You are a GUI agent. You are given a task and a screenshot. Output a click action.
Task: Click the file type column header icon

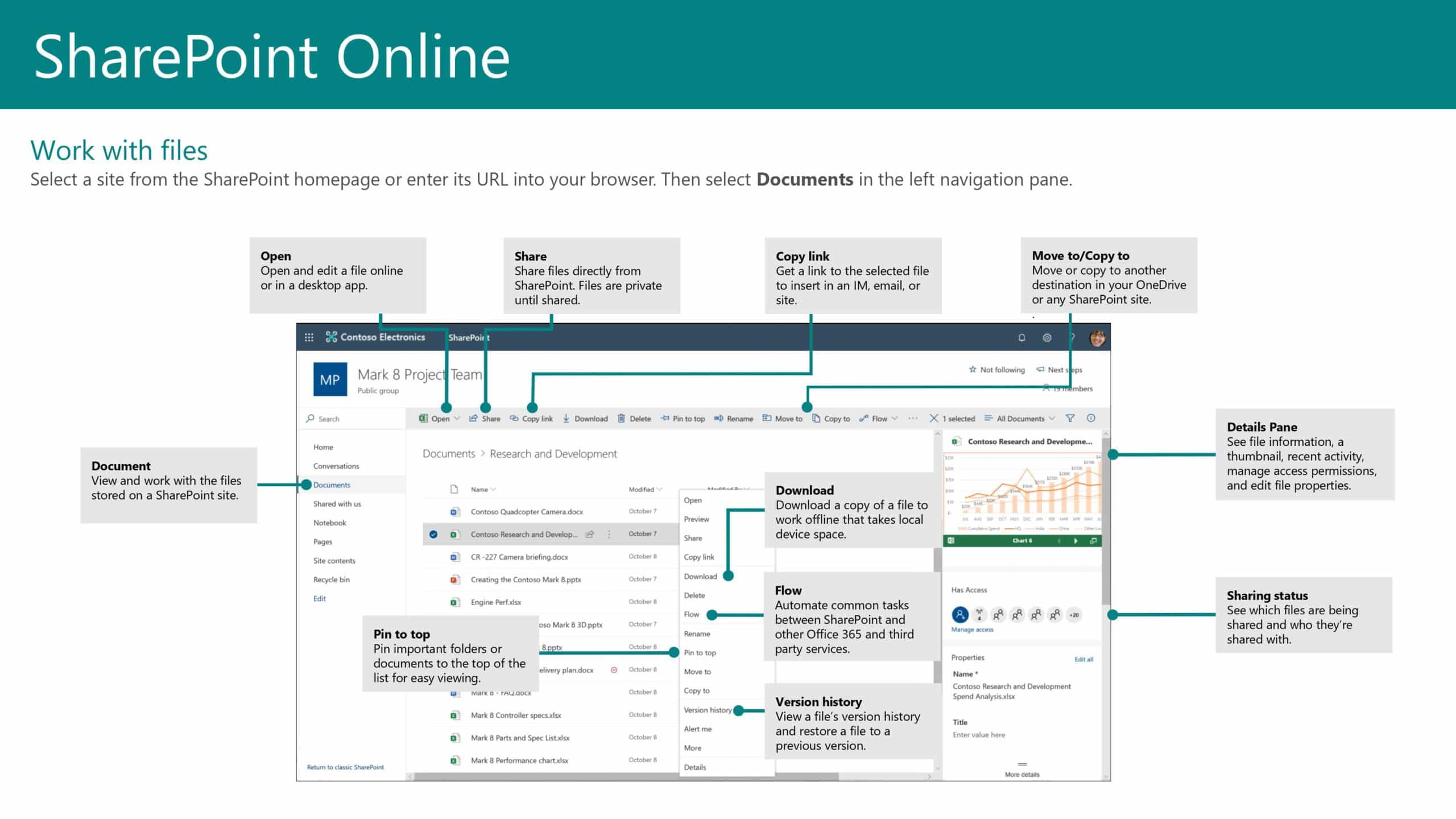tap(454, 489)
